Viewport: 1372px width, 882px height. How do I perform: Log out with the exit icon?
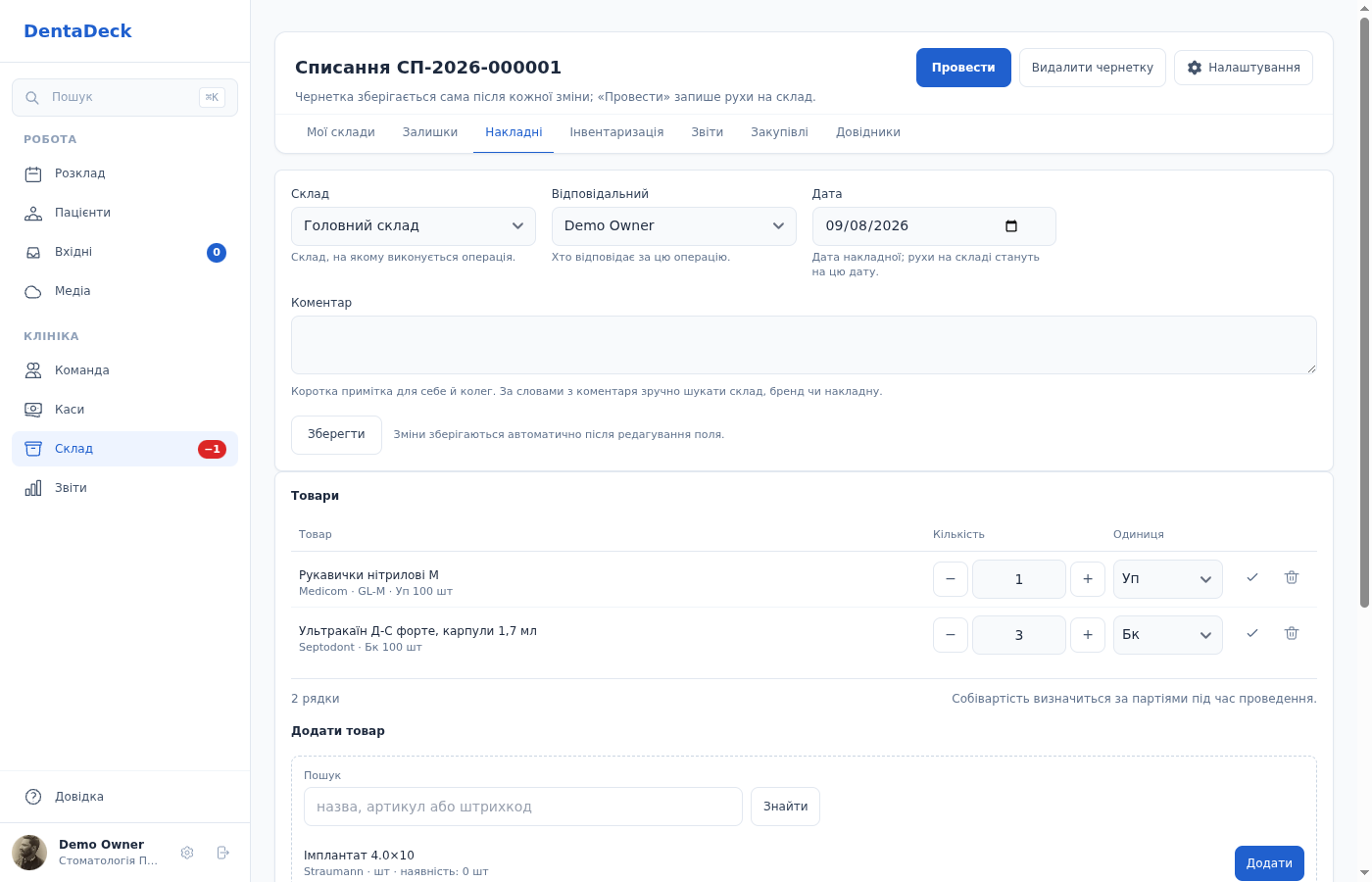(222, 853)
